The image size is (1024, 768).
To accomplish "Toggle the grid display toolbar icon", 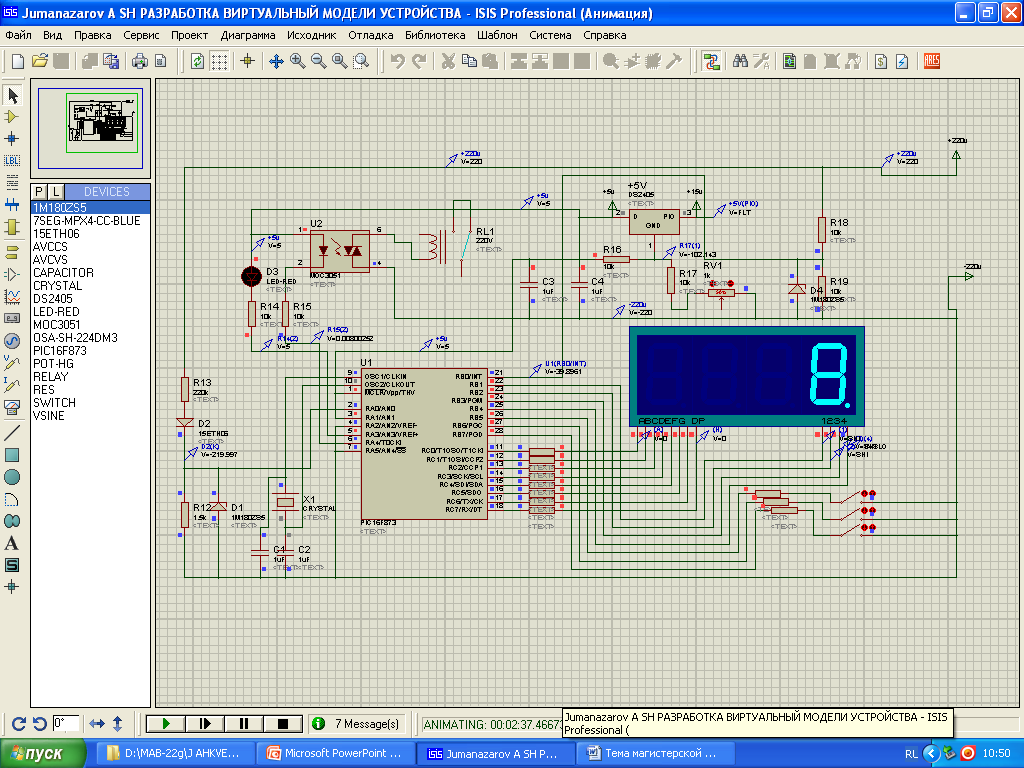I will coord(219,61).
